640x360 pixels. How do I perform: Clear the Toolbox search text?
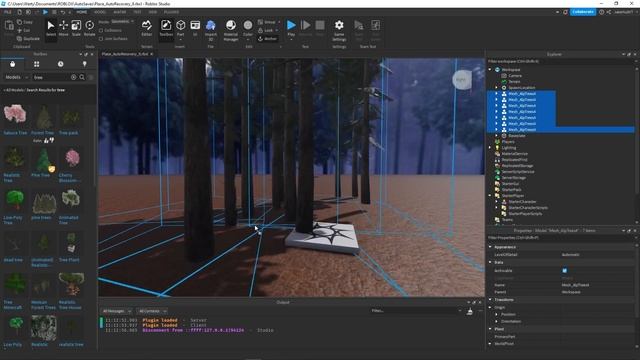pyautogui.click(x=73, y=77)
